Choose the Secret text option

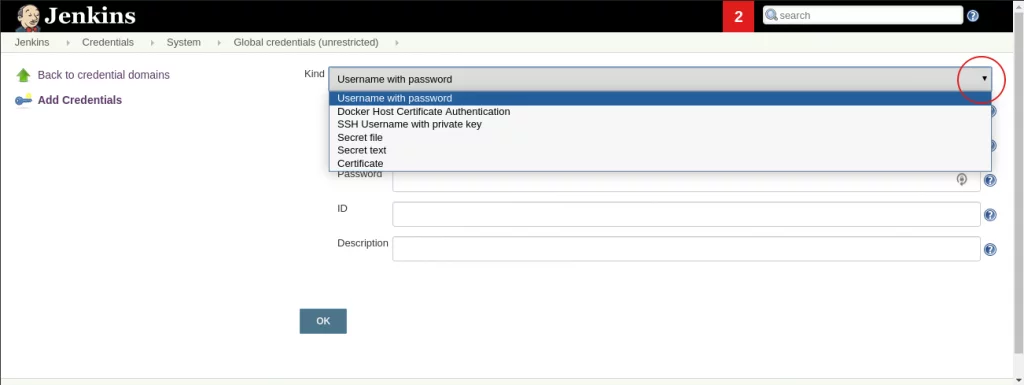click(x=660, y=150)
